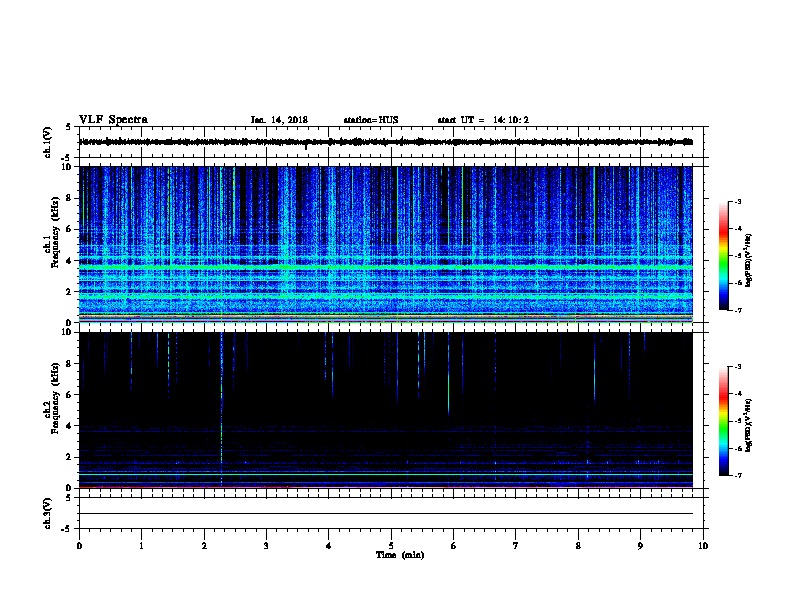Click time axis tick label "10"
792x612 pixels.
[703, 545]
